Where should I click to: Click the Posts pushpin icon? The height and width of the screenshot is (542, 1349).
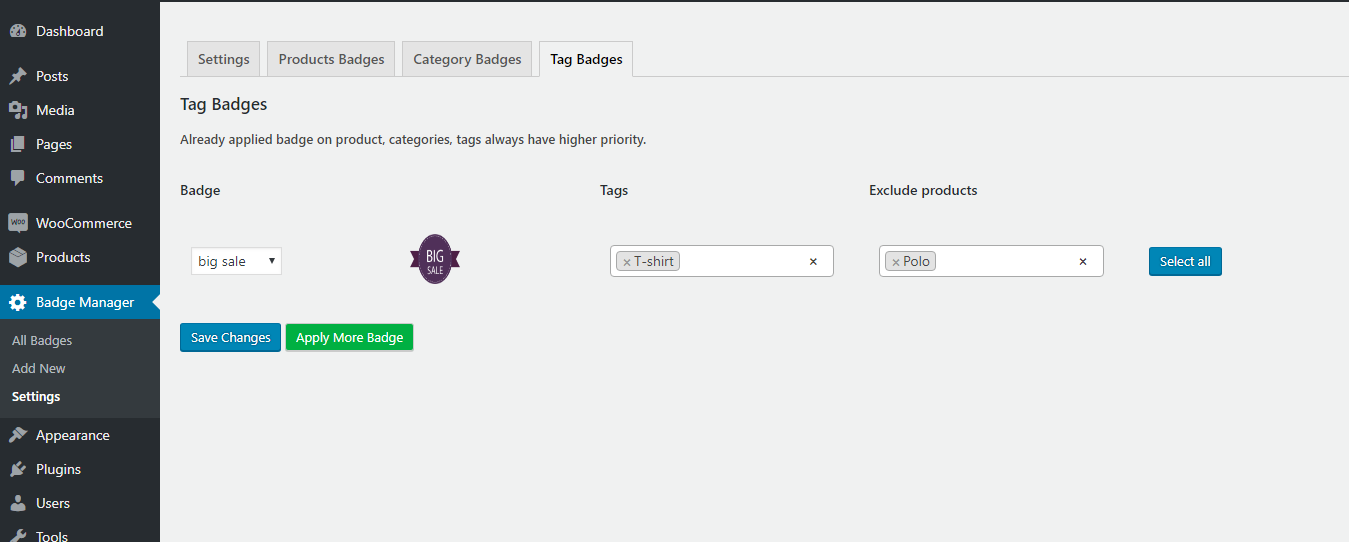18,77
